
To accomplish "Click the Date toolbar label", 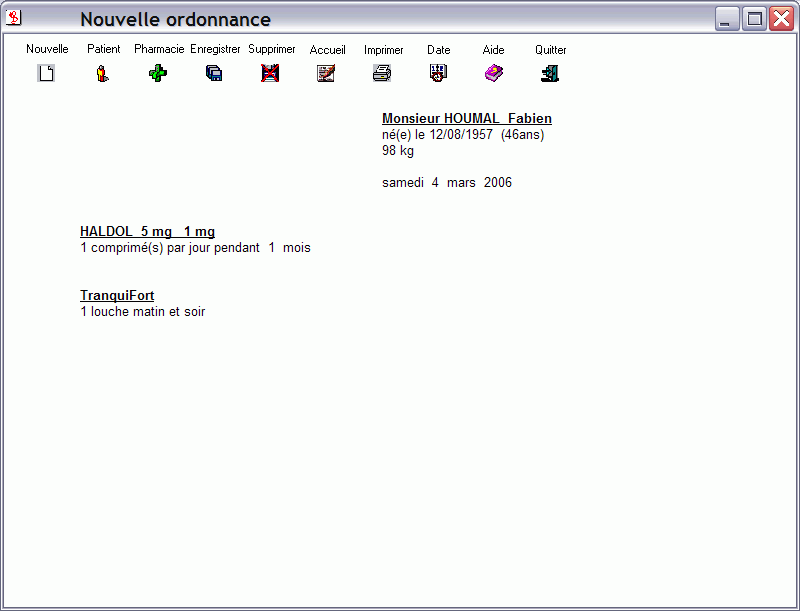I will pos(438,49).
